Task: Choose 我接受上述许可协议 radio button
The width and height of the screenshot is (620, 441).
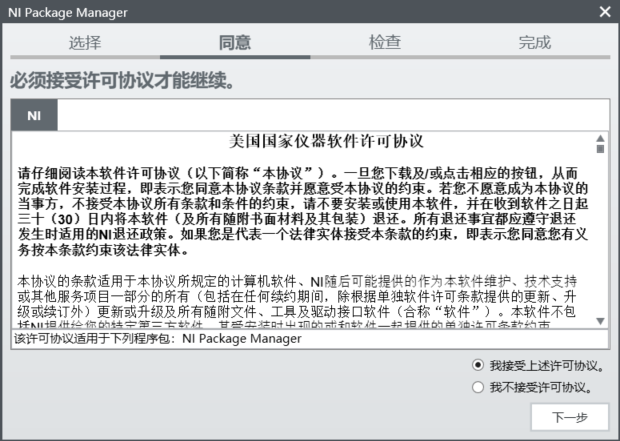Action: 478,365
